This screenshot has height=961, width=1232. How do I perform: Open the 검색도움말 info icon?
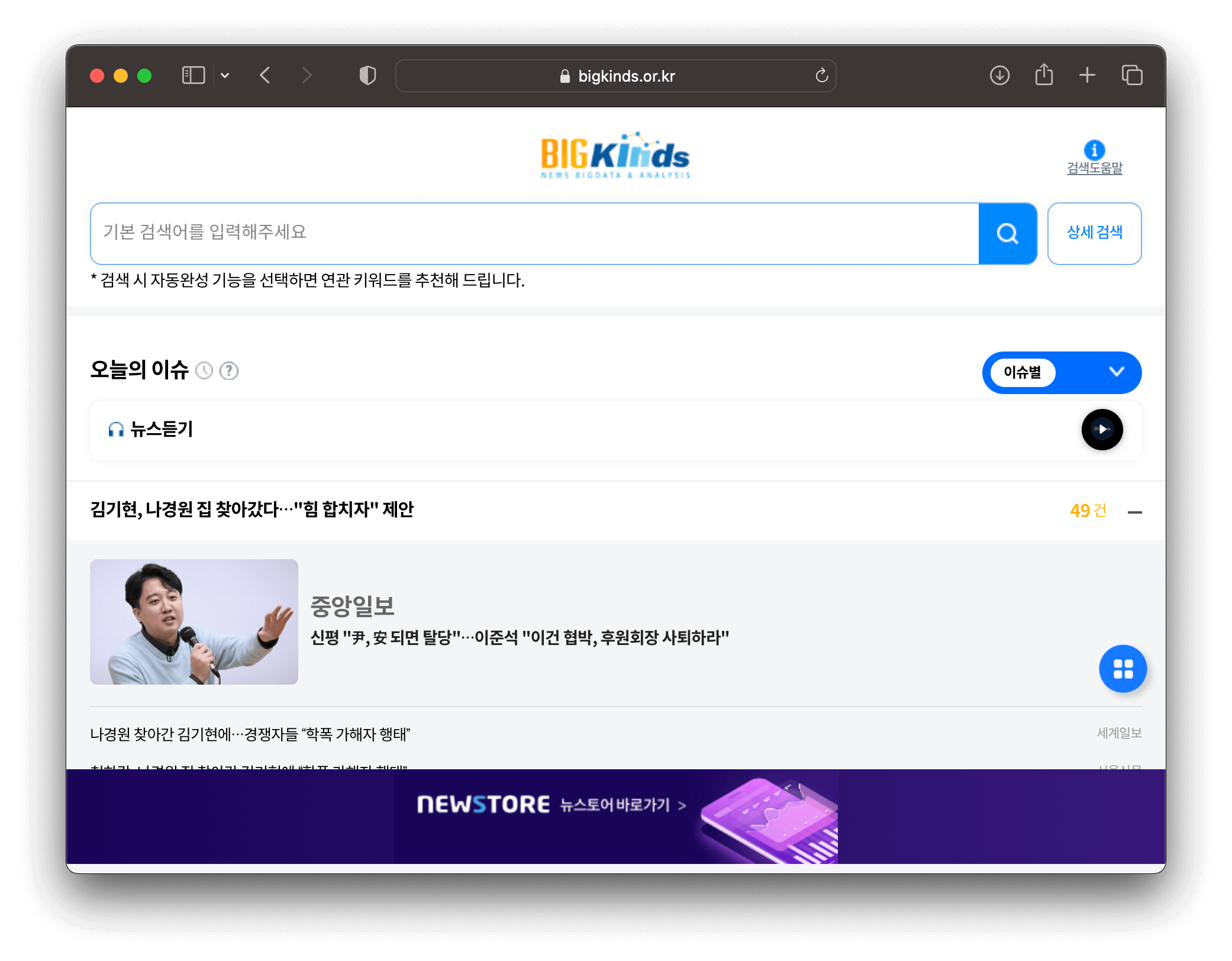pos(1094,150)
